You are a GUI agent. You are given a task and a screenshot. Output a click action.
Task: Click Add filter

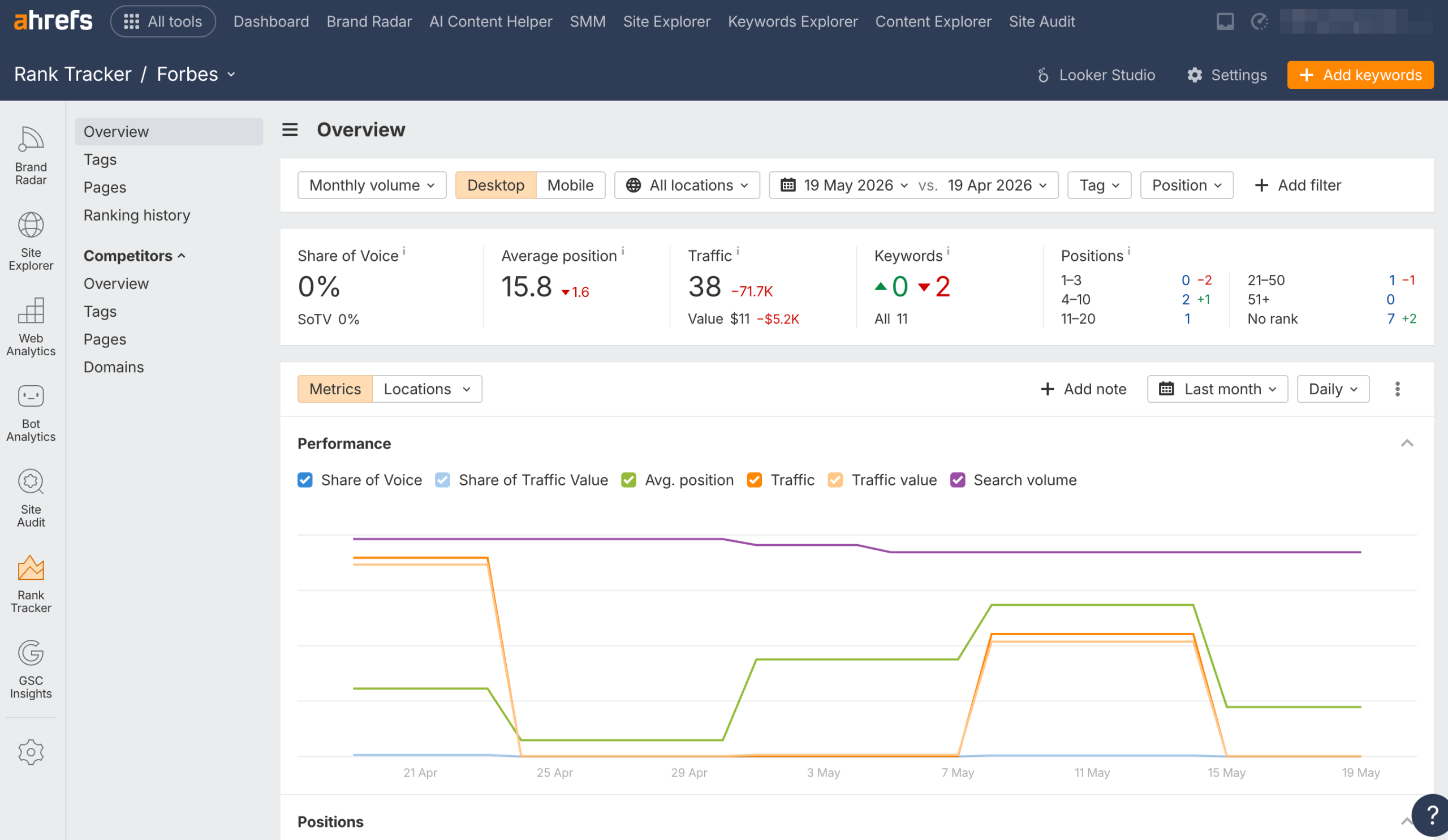coord(1298,185)
